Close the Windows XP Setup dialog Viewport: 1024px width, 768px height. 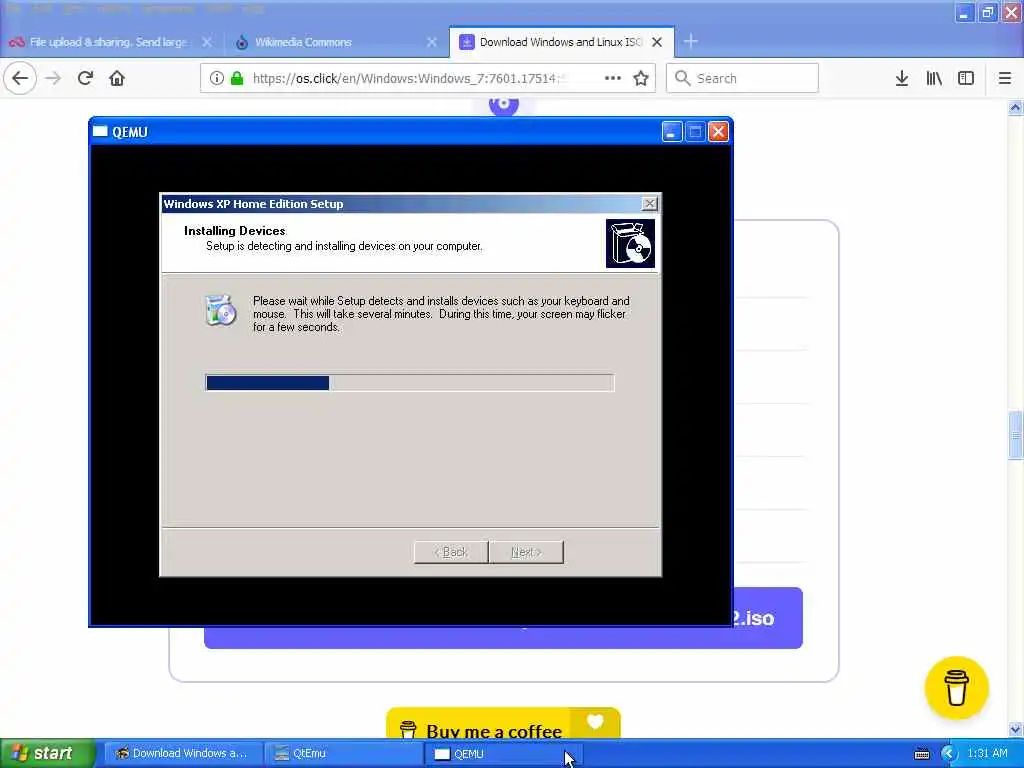650,204
